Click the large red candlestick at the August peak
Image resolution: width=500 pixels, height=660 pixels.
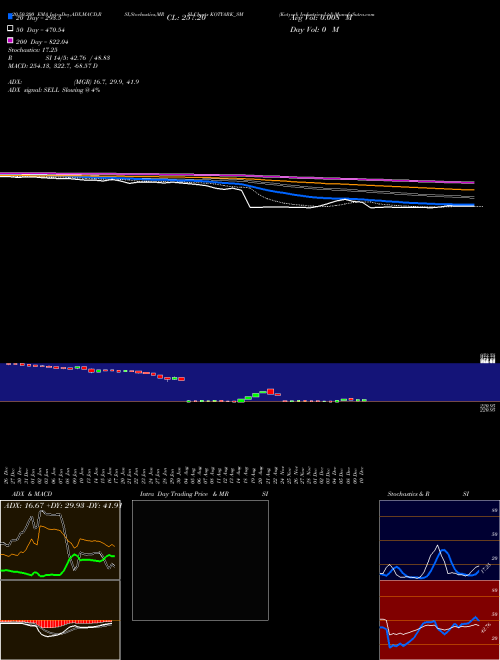tap(270, 391)
